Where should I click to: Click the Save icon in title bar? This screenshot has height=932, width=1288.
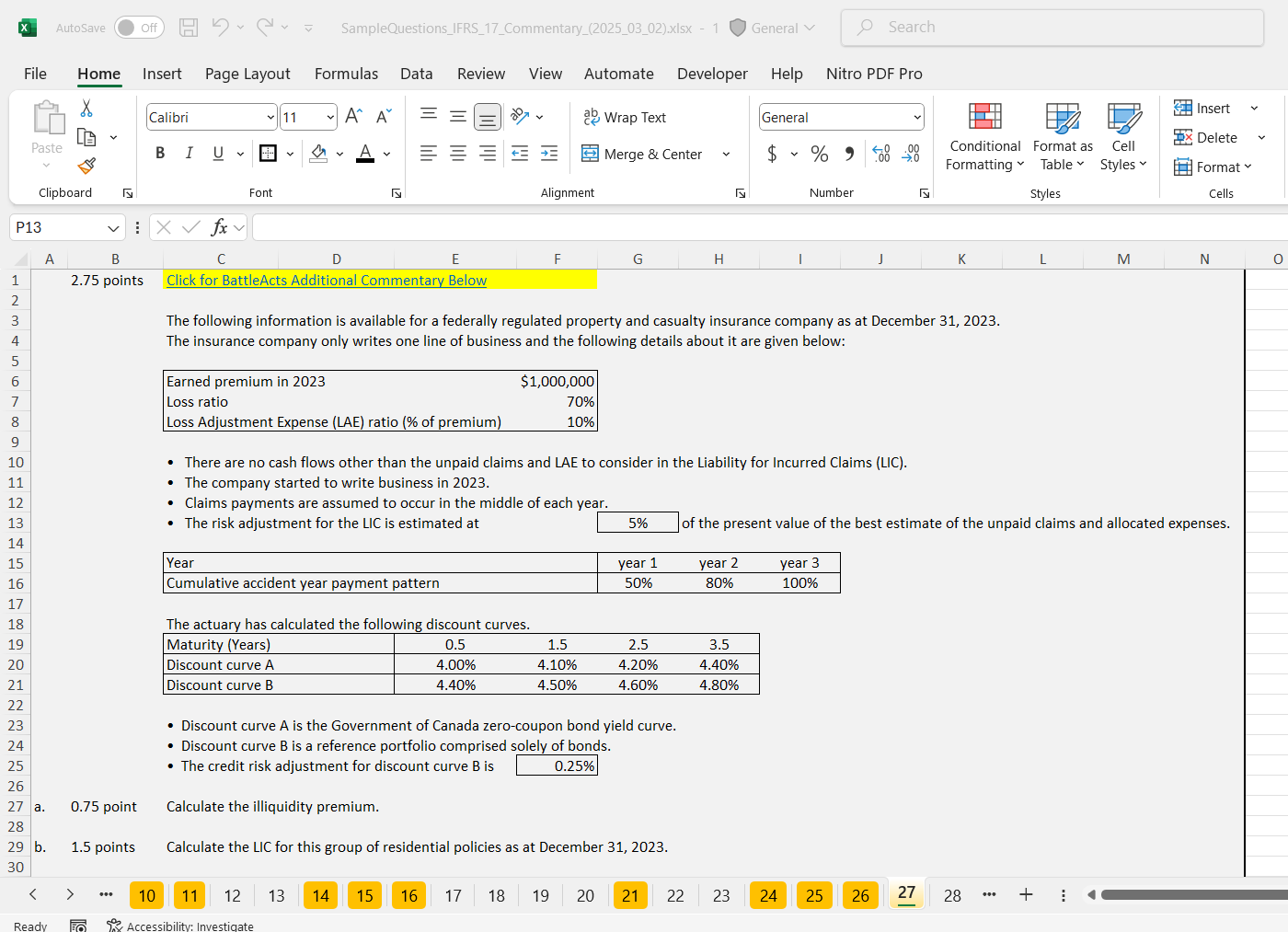click(x=189, y=28)
